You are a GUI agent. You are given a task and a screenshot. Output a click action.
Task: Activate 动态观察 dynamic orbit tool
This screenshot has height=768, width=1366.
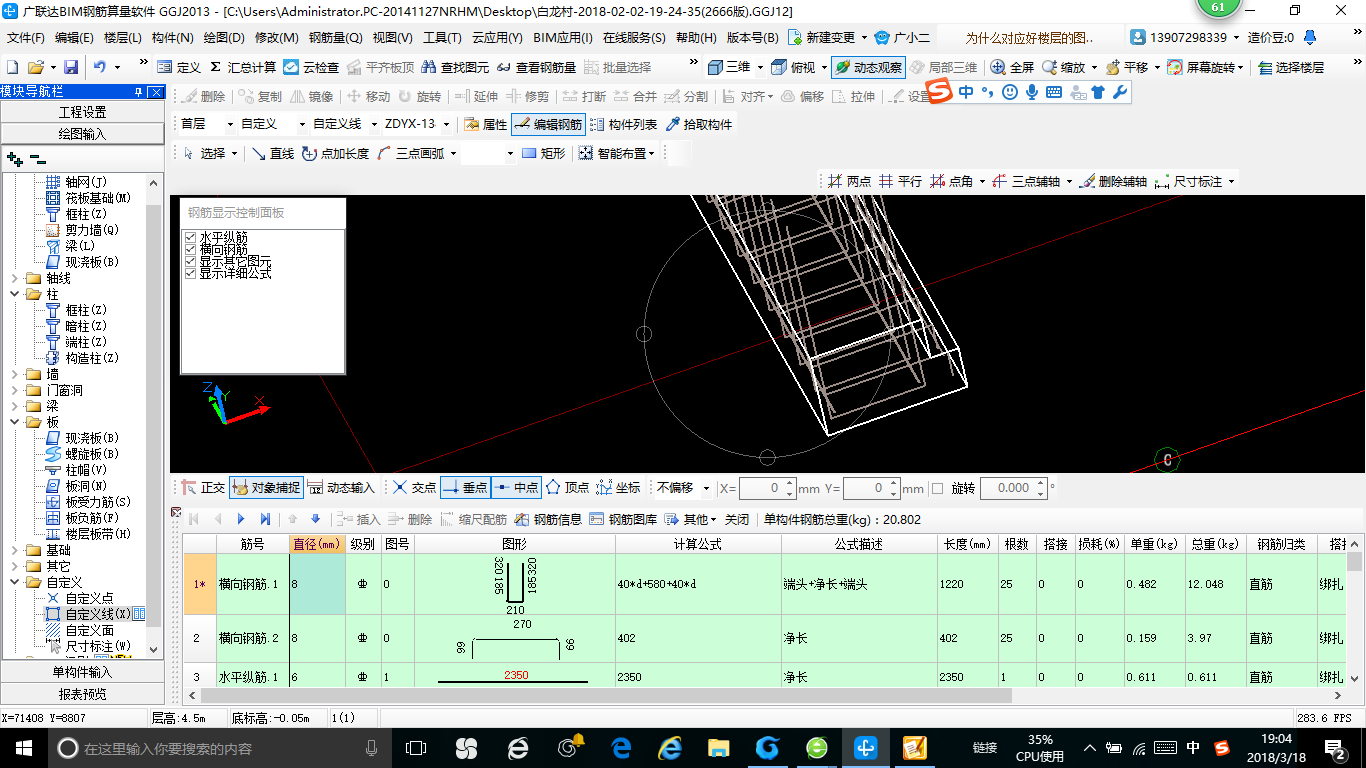point(868,67)
